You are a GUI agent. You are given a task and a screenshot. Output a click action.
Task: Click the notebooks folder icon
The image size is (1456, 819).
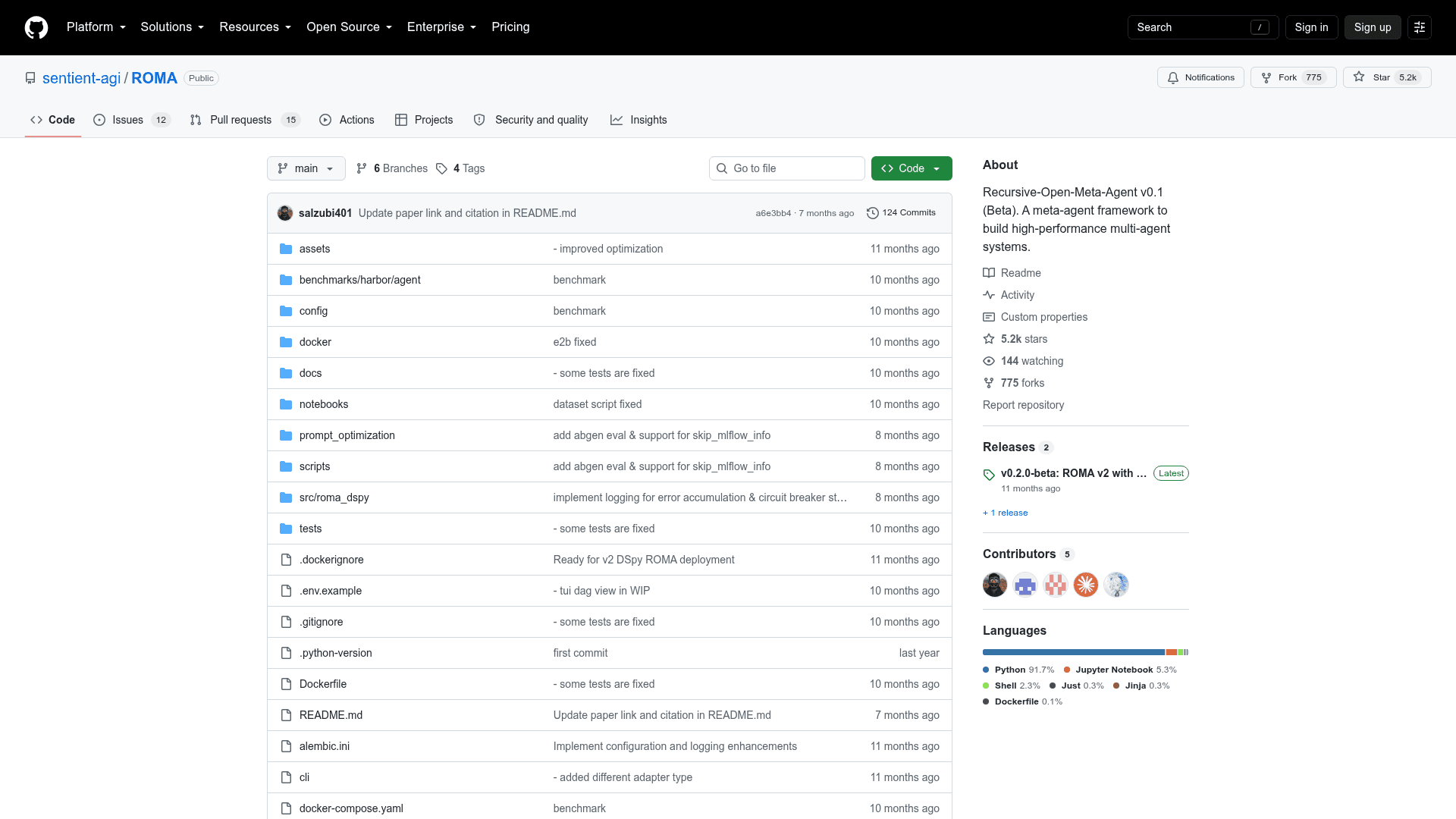[x=286, y=404]
